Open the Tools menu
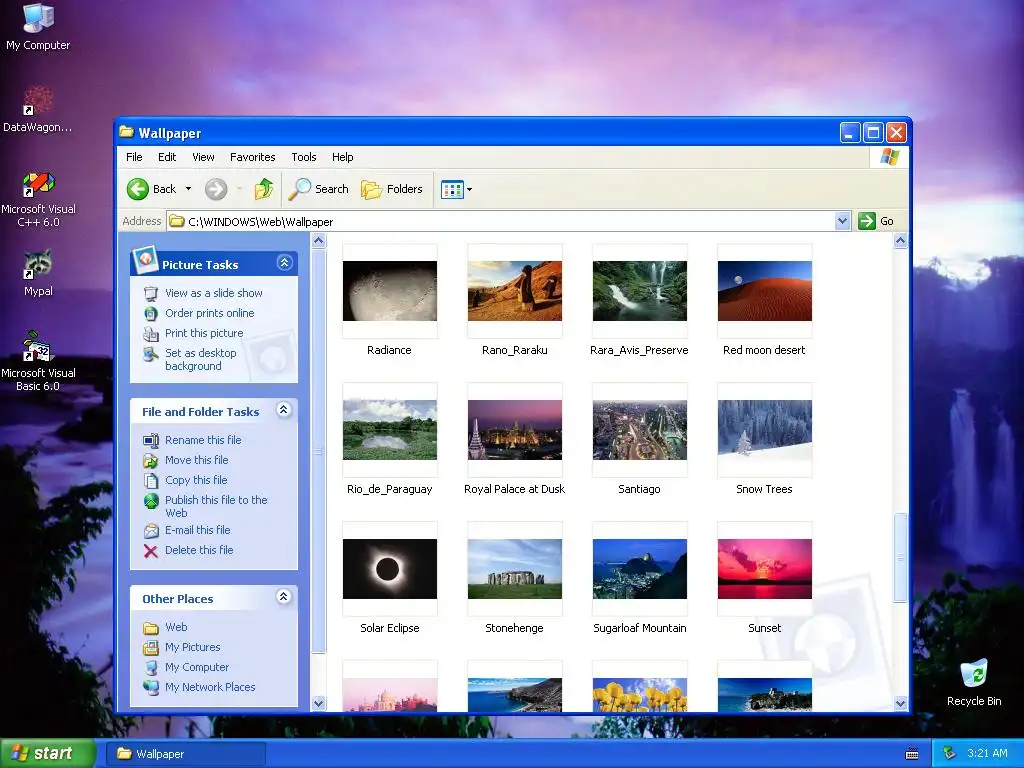 [304, 157]
